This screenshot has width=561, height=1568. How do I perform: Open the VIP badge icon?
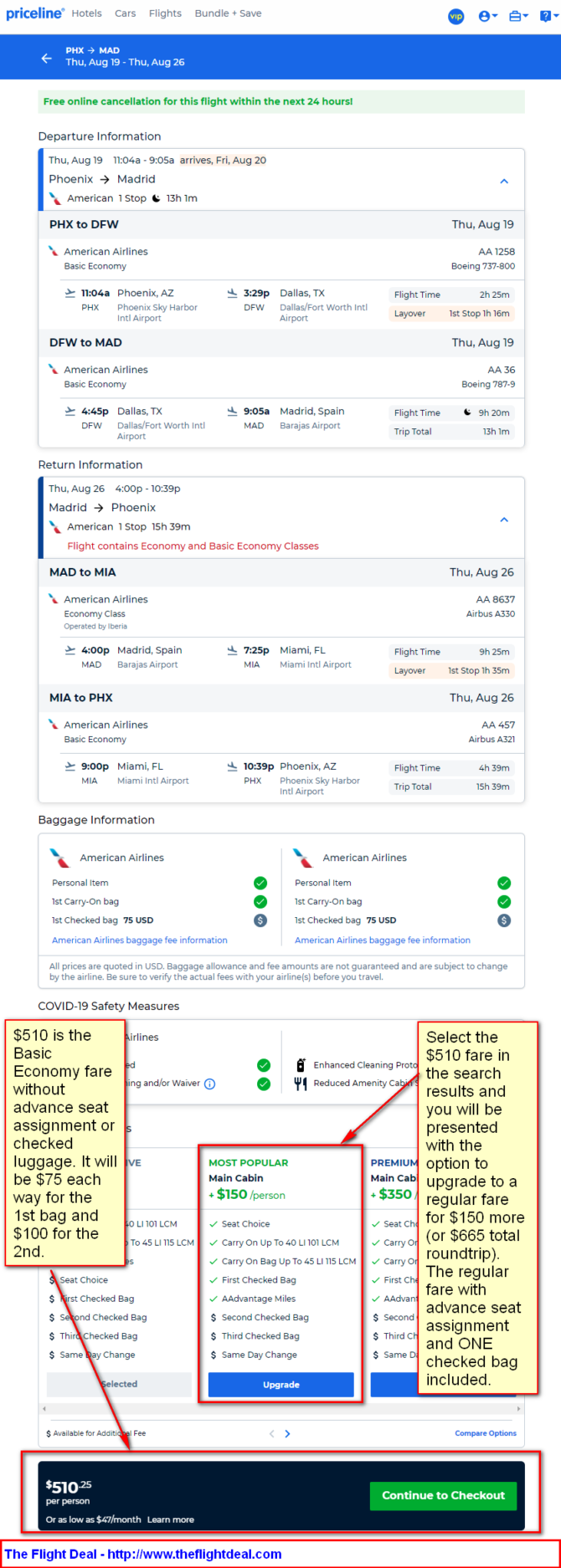pos(455,16)
